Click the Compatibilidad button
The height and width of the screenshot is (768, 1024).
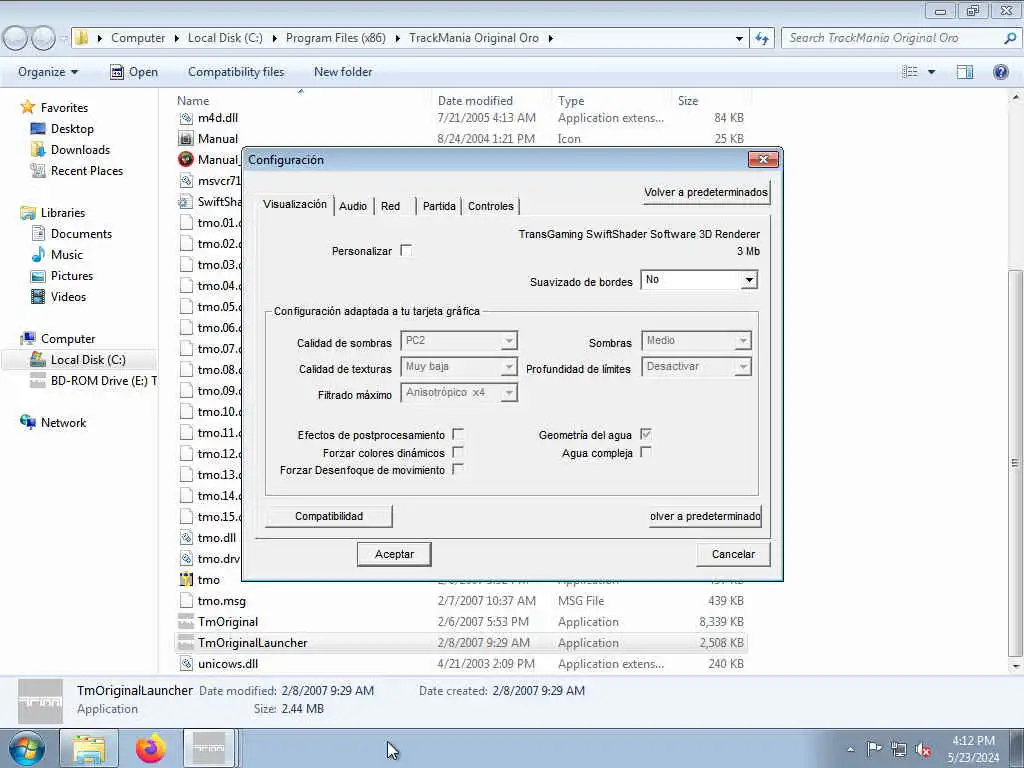tap(328, 516)
